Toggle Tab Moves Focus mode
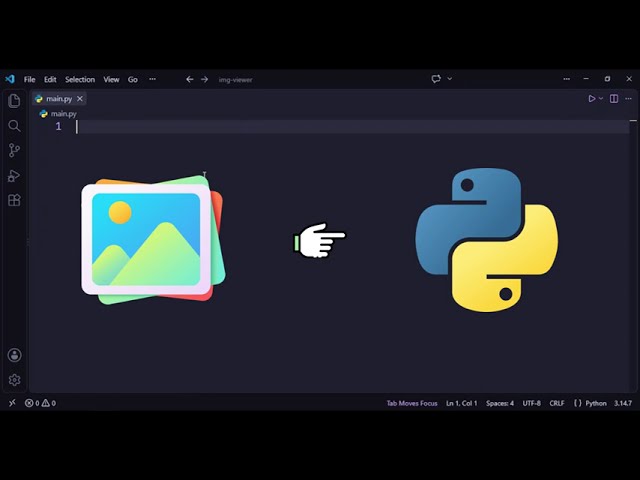The image size is (640, 480). click(412, 403)
